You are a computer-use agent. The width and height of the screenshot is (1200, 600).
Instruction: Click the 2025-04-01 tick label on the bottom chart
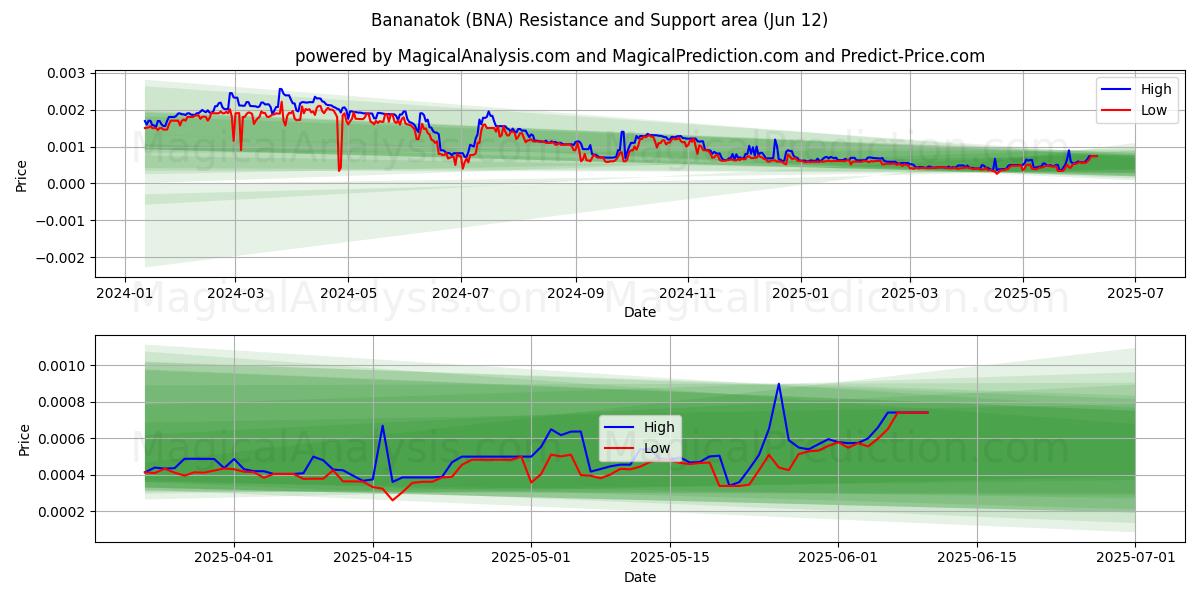tap(235, 558)
